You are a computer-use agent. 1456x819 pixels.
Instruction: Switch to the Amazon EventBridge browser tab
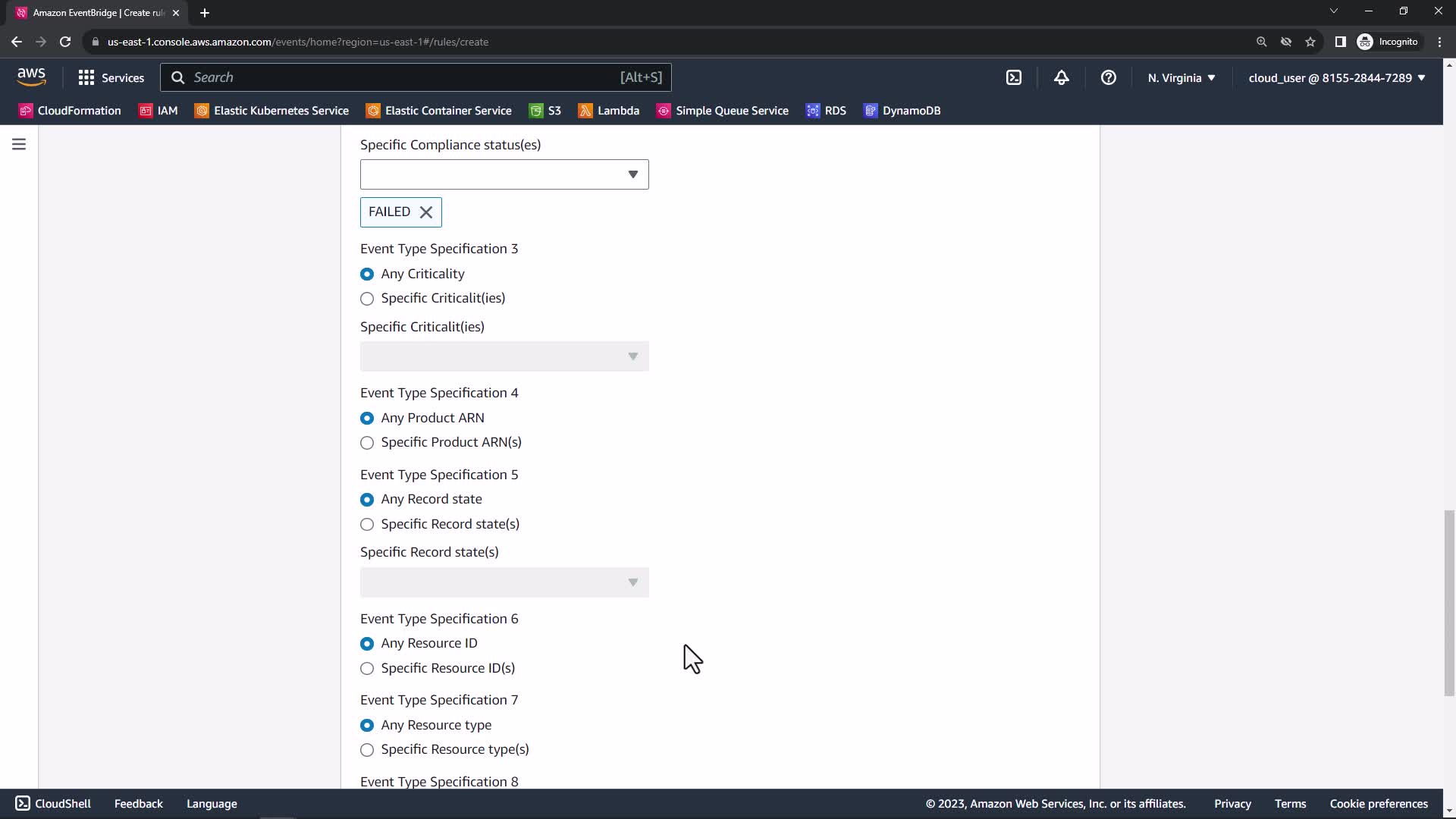pyautogui.click(x=95, y=13)
